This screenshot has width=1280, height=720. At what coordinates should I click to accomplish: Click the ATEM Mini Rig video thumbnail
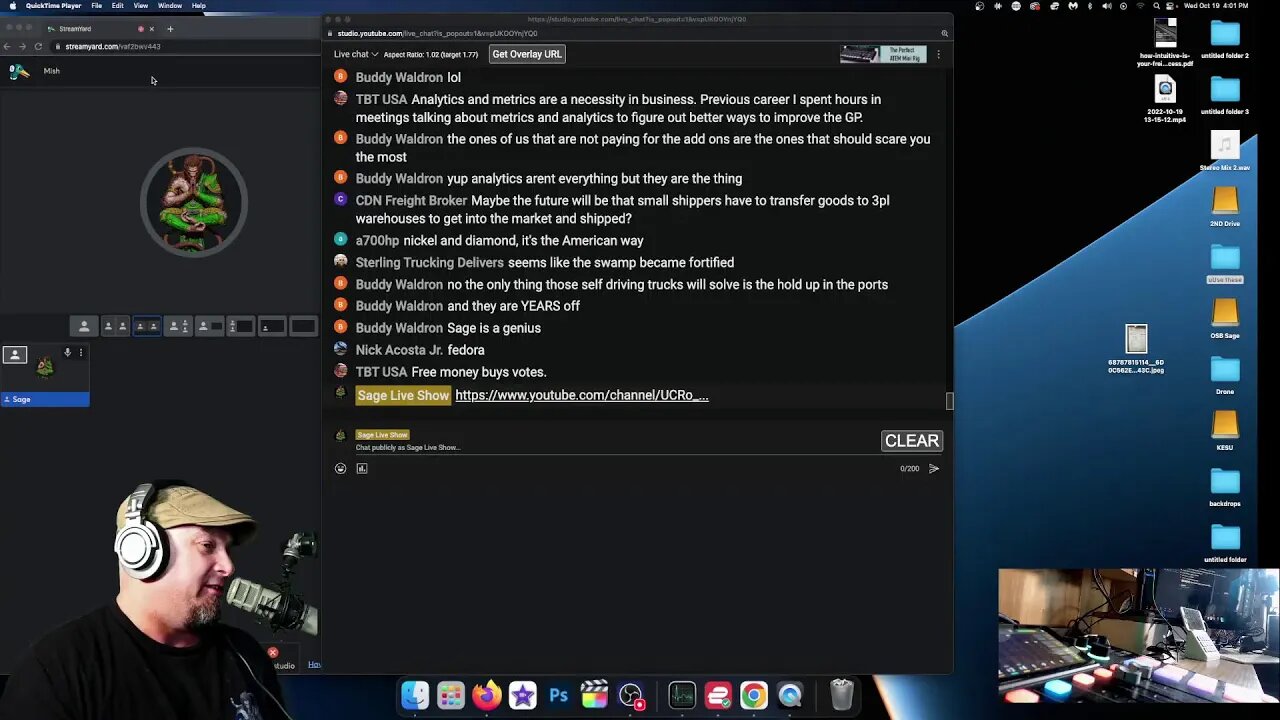click(x=883, y=54)
